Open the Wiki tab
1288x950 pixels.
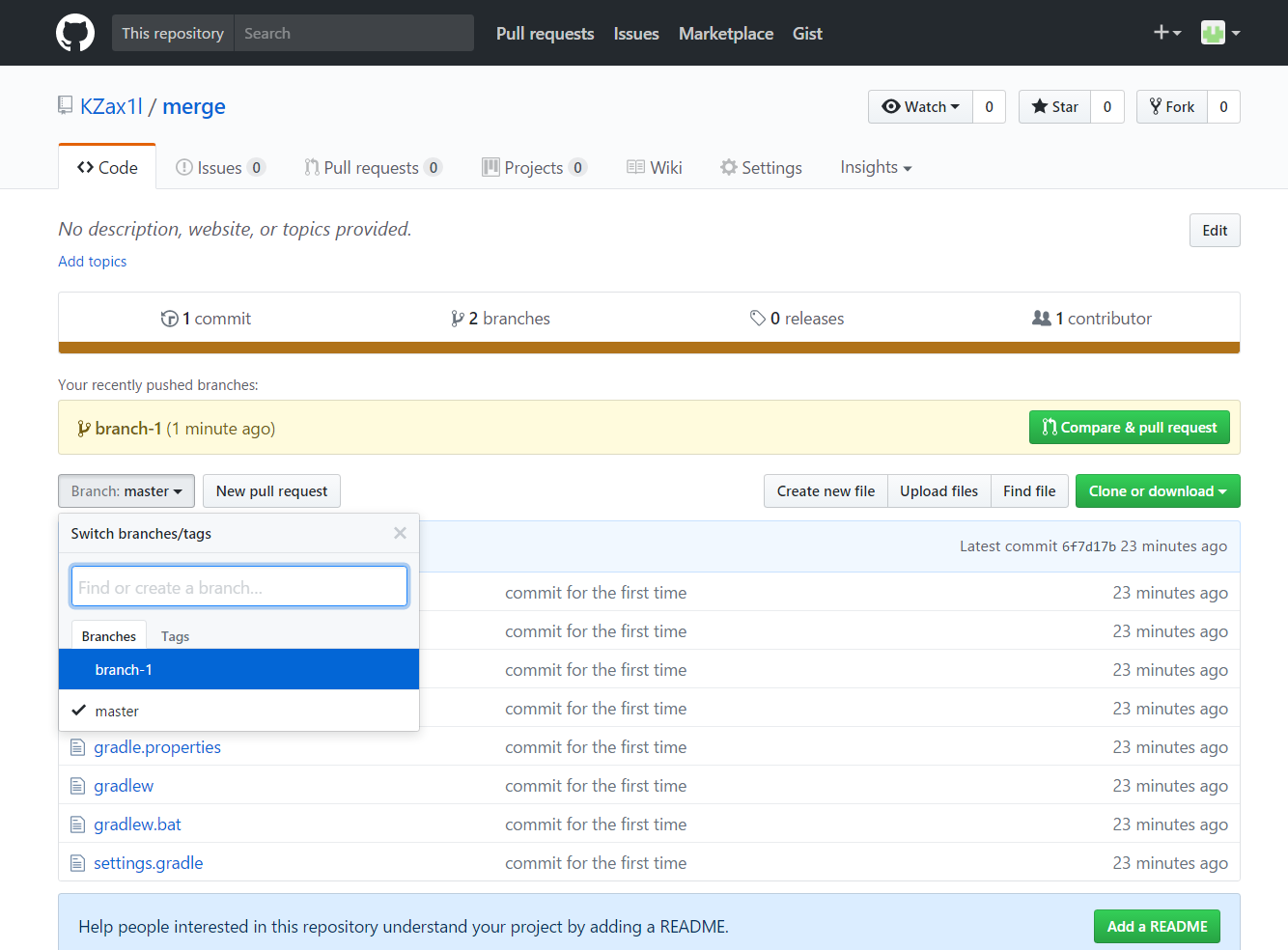pyautogui.click(x=655, y=167)
